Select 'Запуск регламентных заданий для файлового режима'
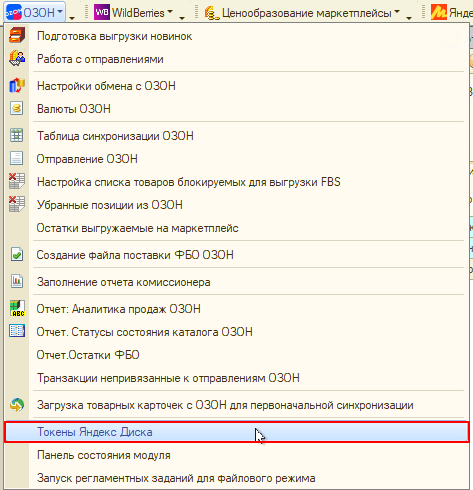Screen dimensions: 473x490 pos(236,478)
